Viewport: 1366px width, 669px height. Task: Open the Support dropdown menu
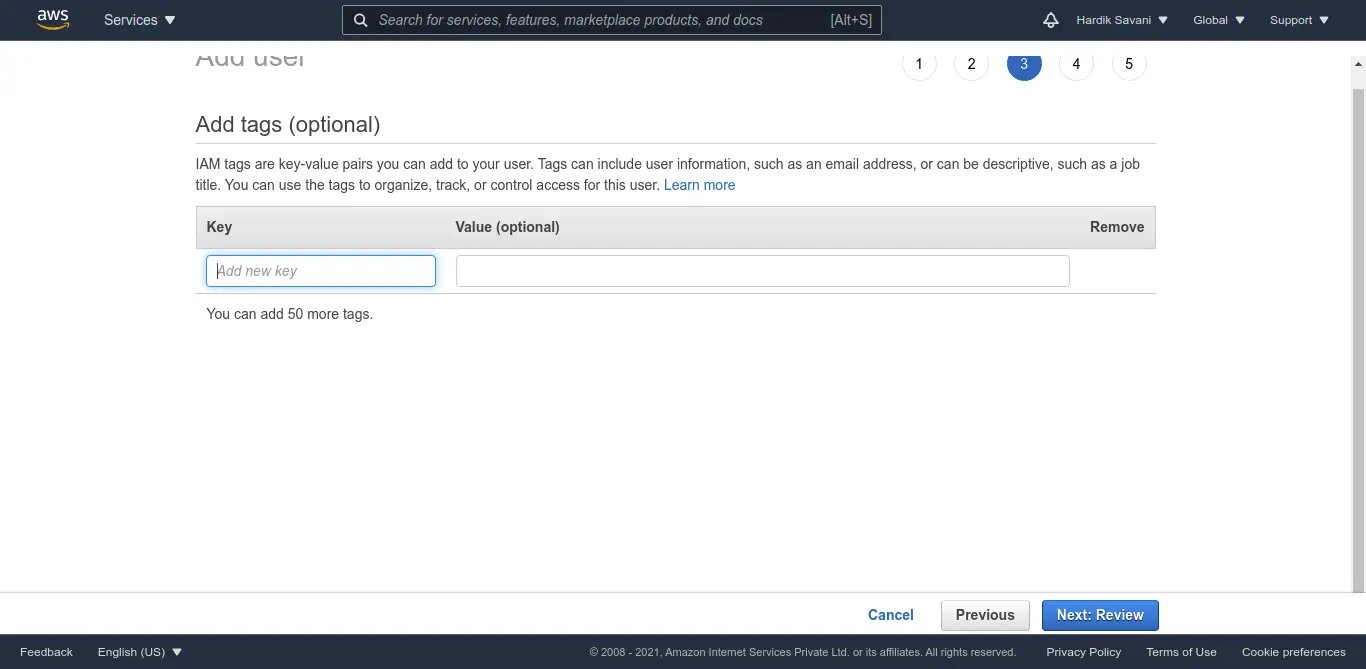click(1299, 20)
